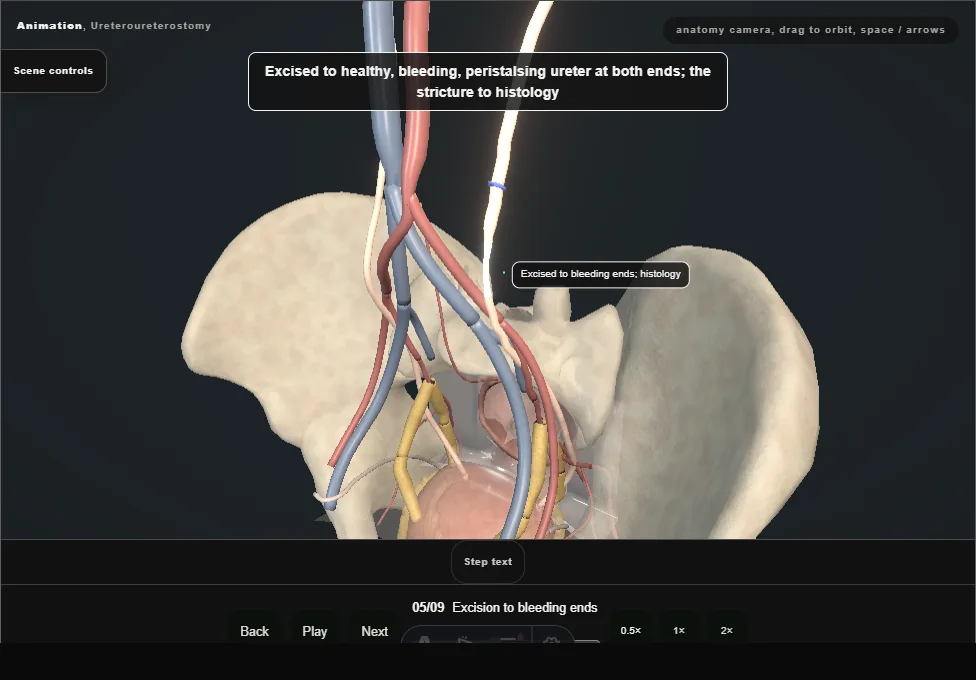Click the anatomy camera hint pill

(810, 30)
